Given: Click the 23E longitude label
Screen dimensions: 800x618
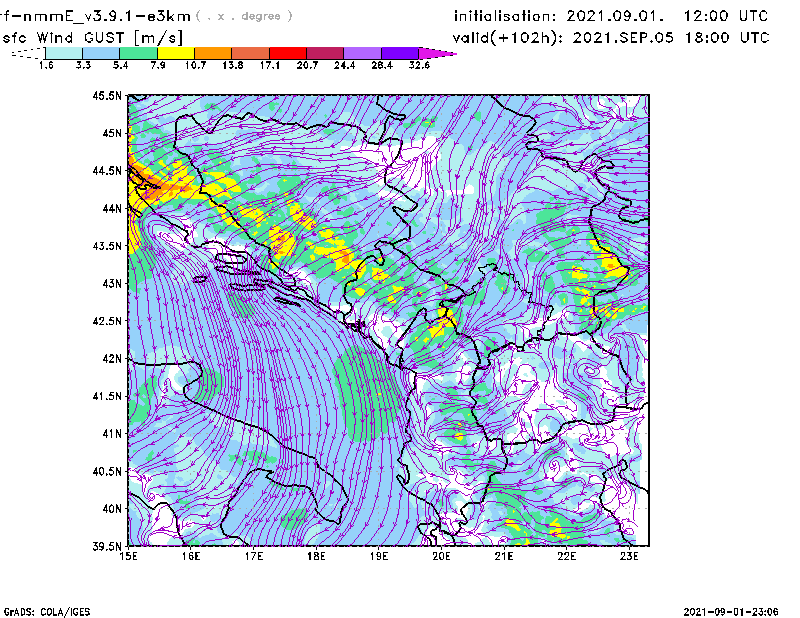Looking at the screenshot, I should (x=630, y=556).
